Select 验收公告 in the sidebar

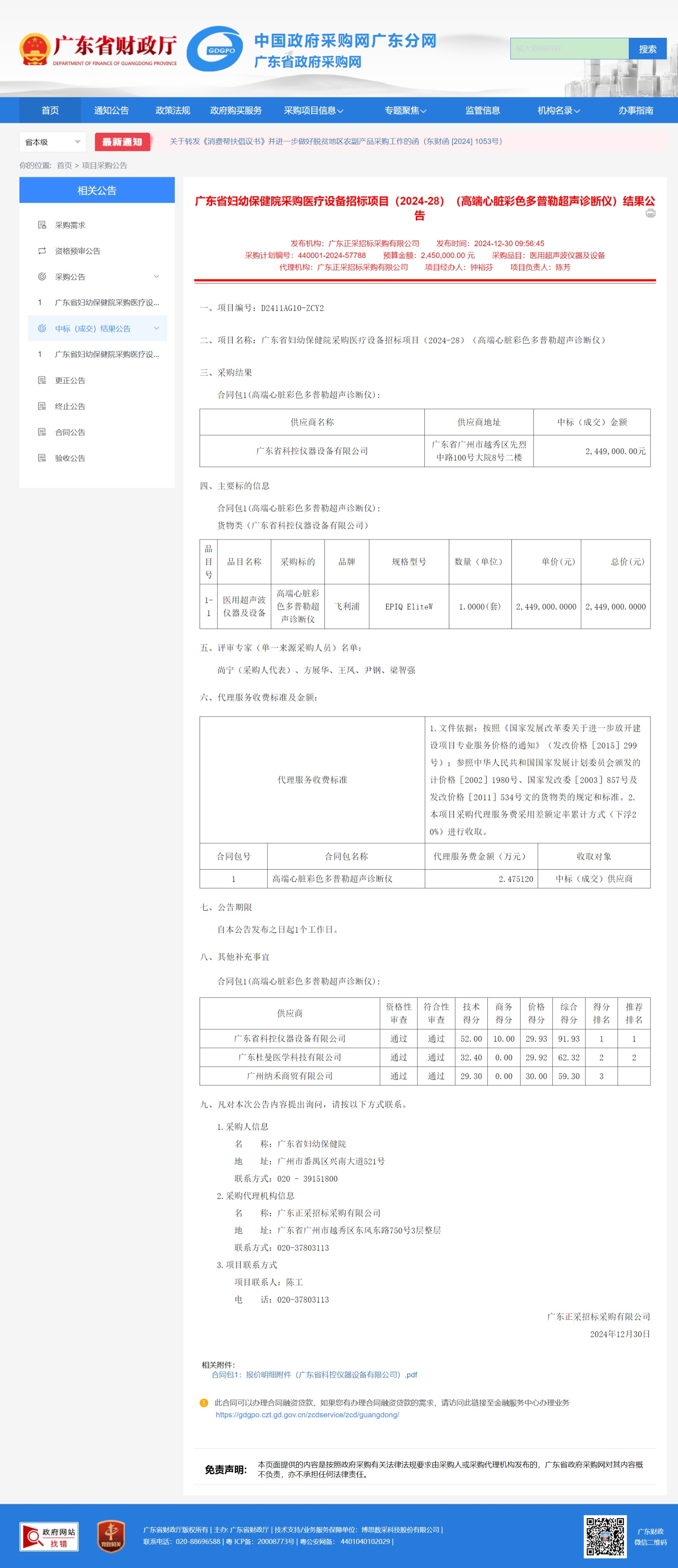click(70, 458)
